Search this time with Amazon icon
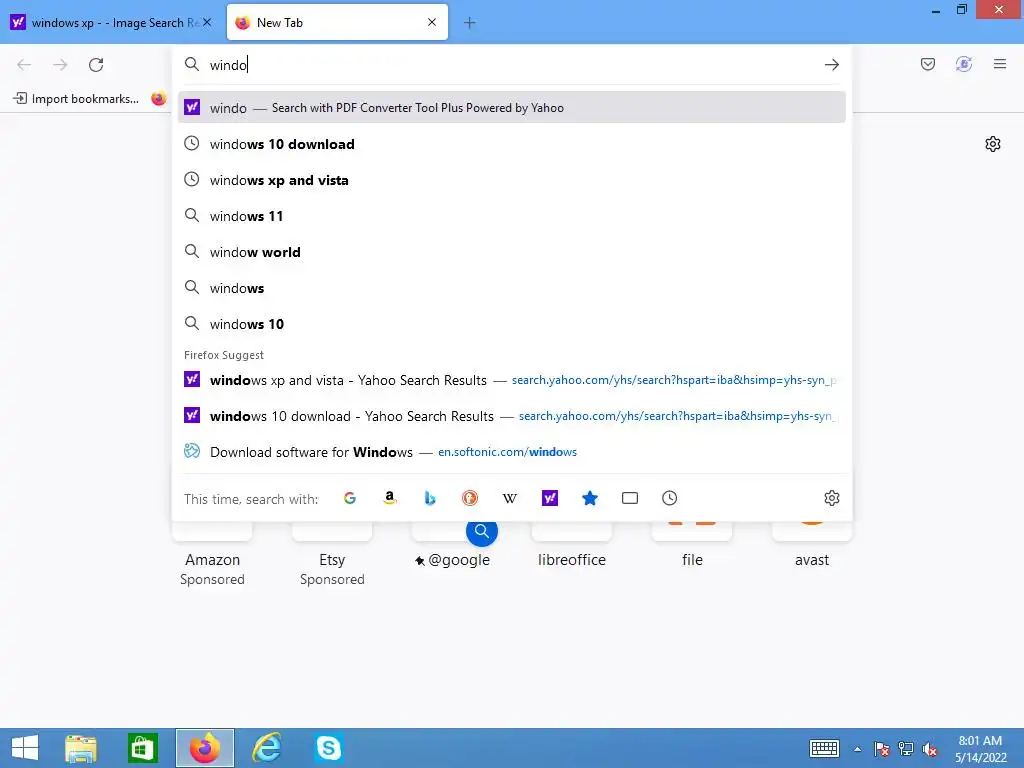 [x=390, y=498]
